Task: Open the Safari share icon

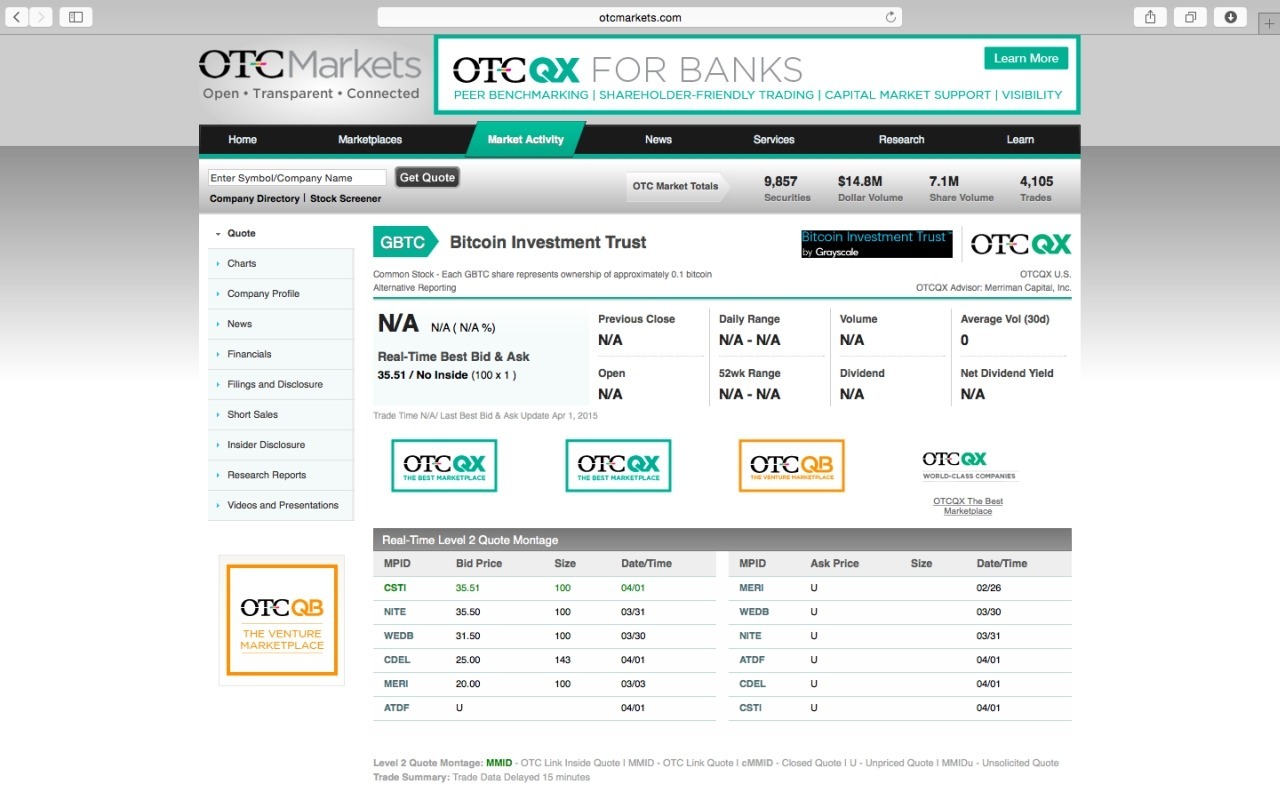Action: 1150,17
